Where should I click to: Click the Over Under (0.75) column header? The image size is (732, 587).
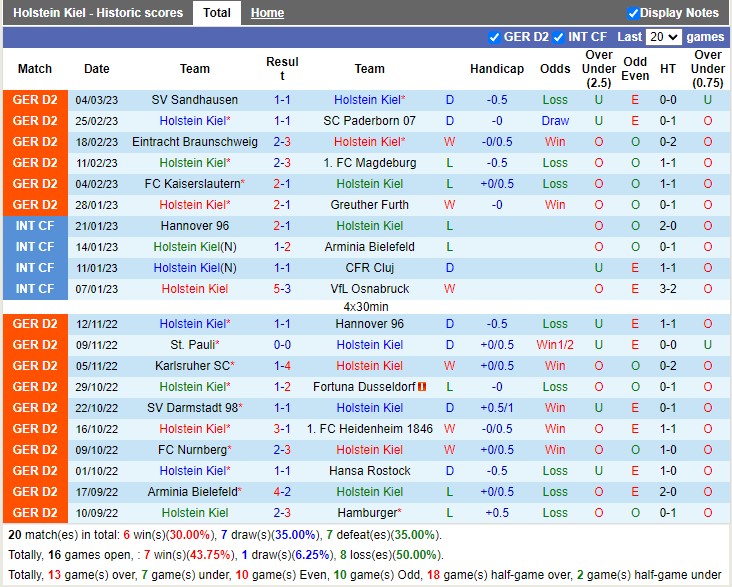pyautogui.click(x=708, y=69)
